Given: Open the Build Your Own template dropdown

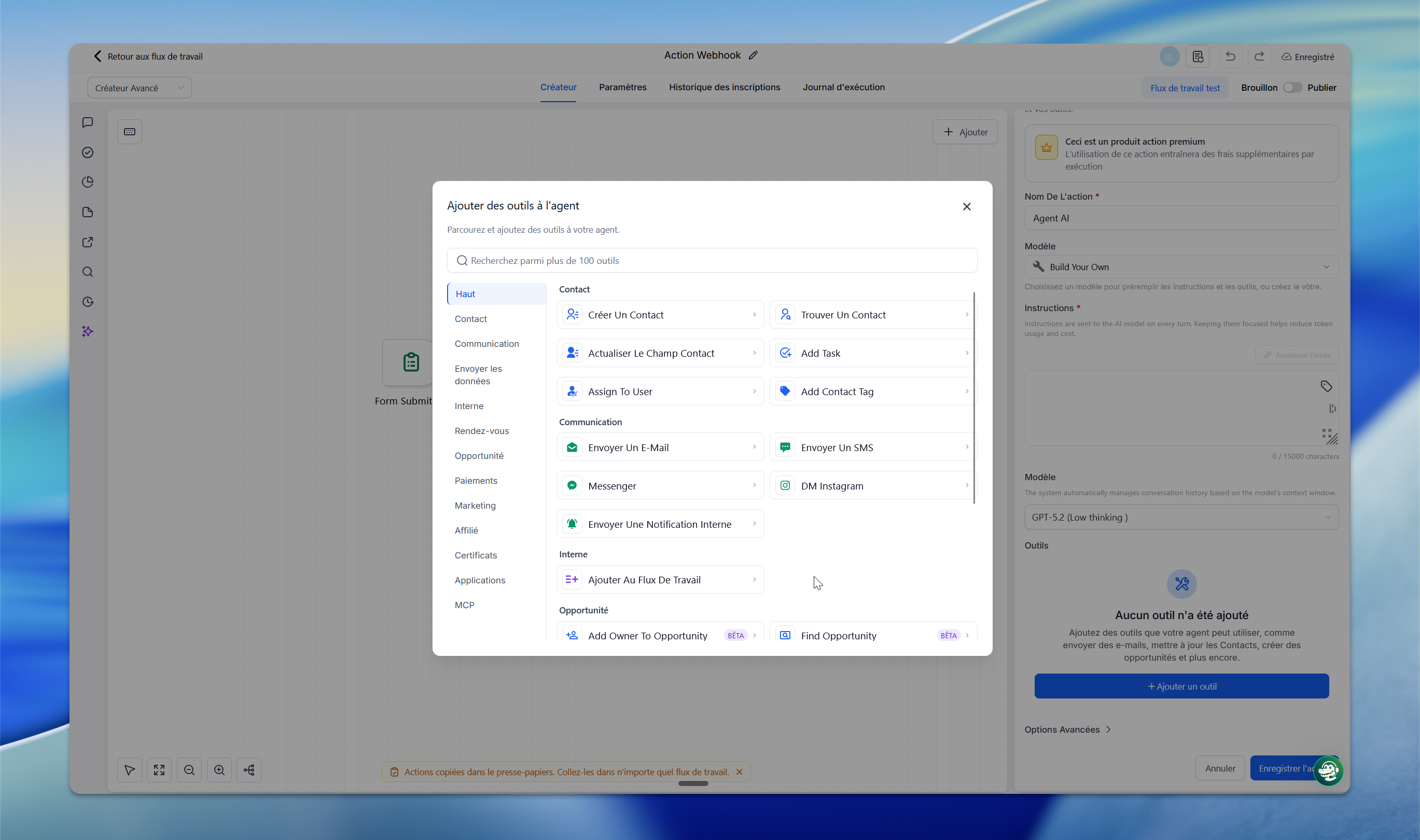Looking at the screenshot, I should click(1181, 267).
